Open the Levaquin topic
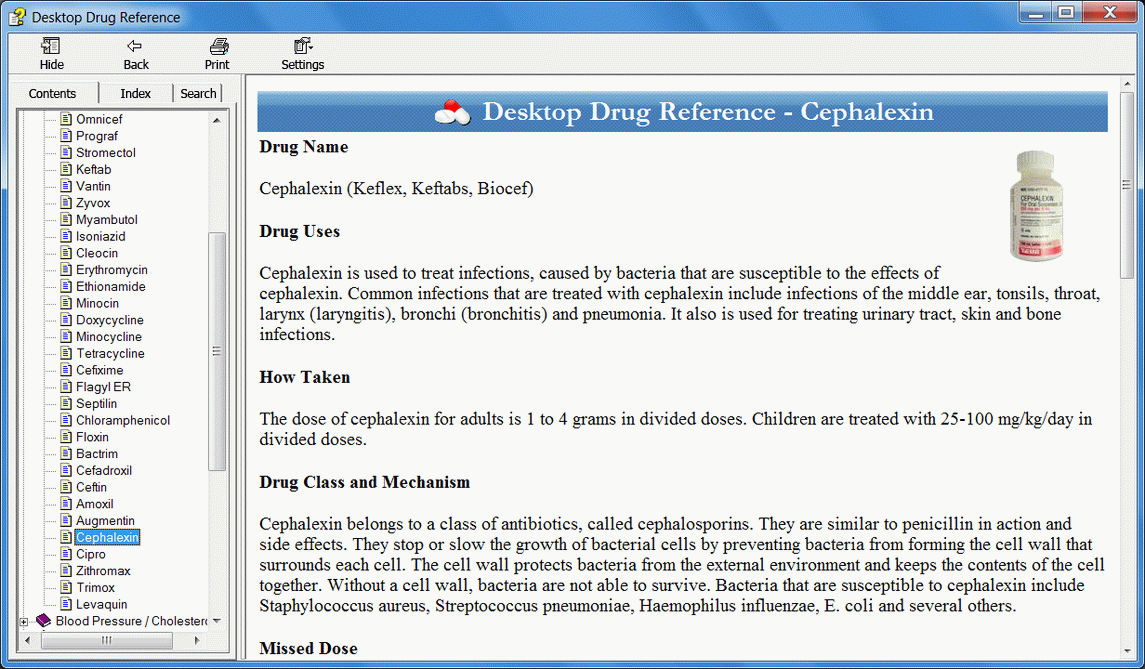The width and height of the screenshot is (1145, 669). (x=102, y=604)
